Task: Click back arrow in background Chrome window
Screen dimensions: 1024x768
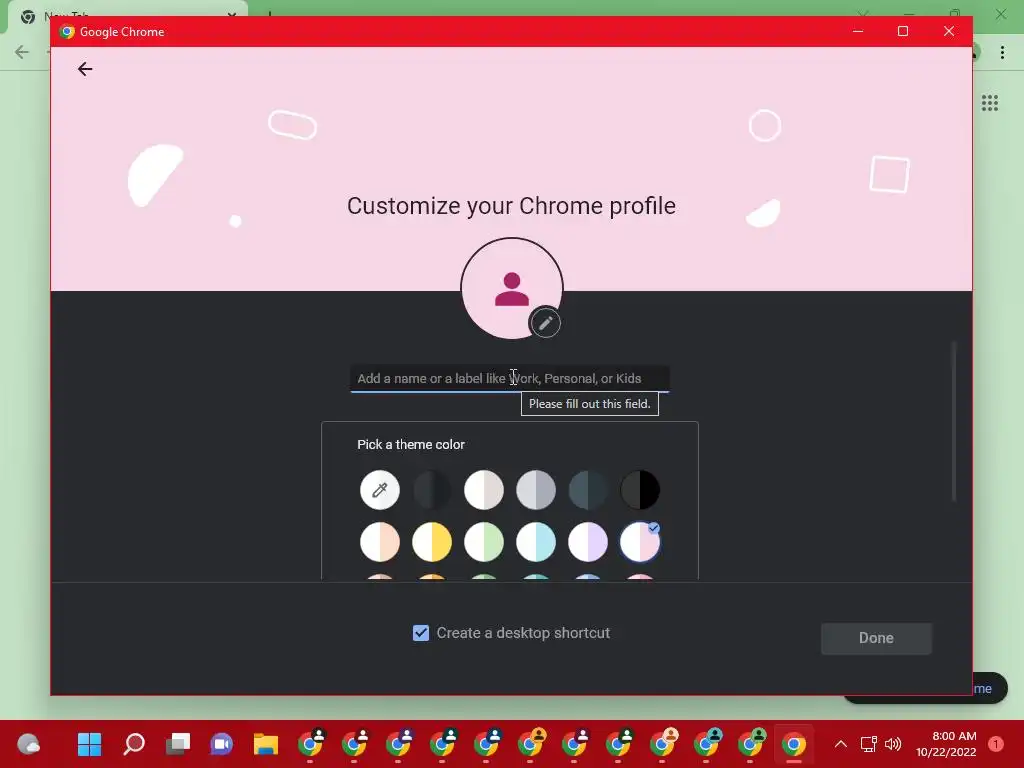Action: [x=22, y=52]
